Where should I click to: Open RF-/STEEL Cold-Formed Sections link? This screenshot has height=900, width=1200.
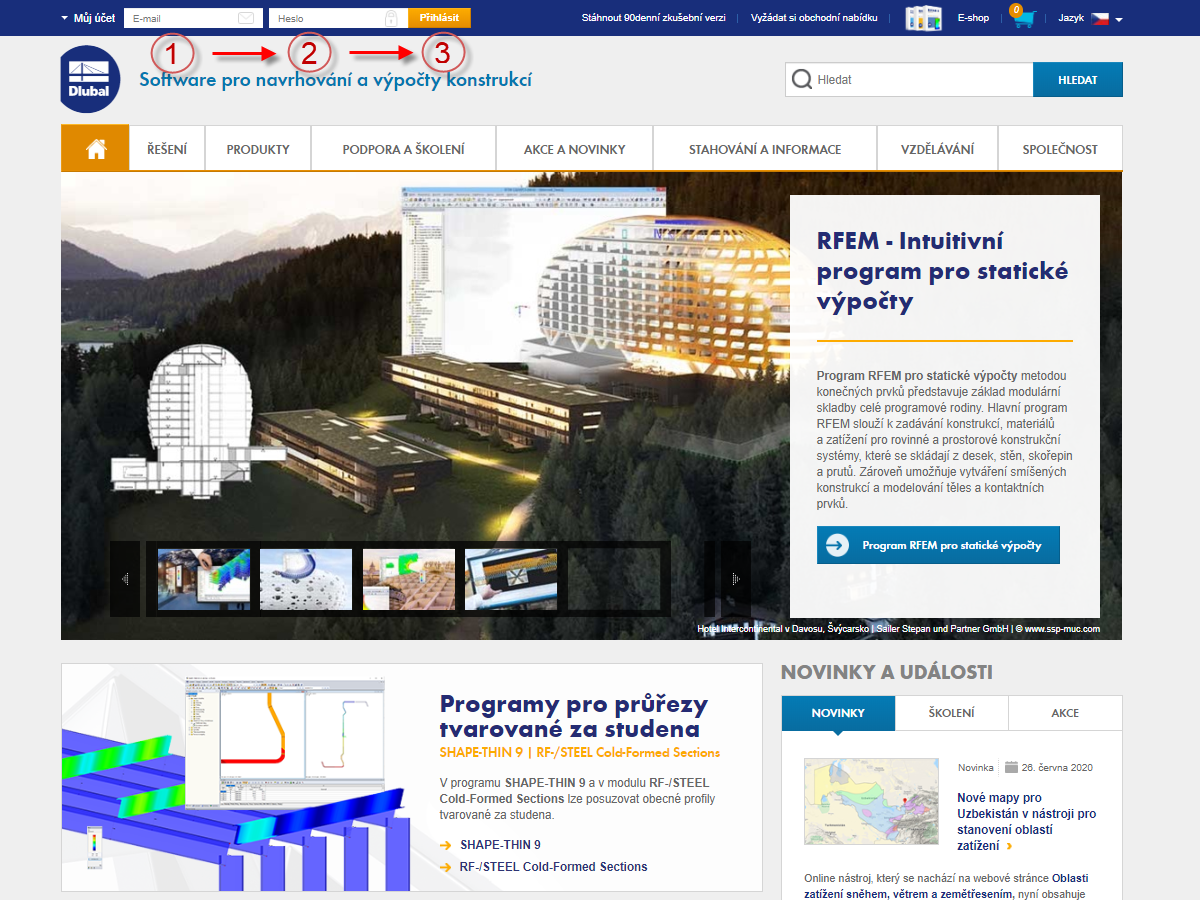click(x=553, y=867)
